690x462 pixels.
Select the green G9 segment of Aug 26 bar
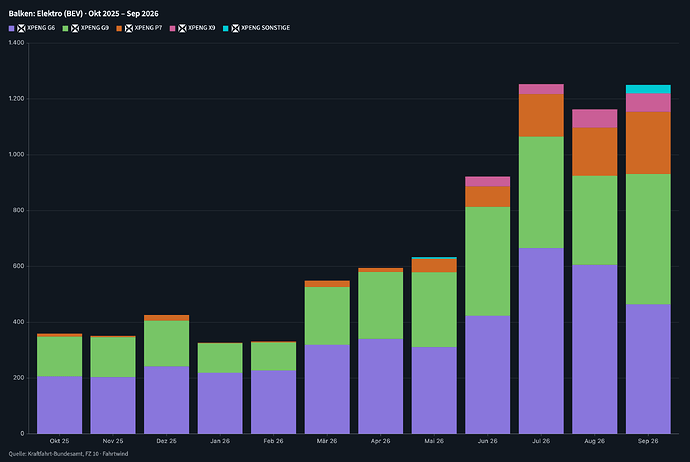click(x=595, y=220)
